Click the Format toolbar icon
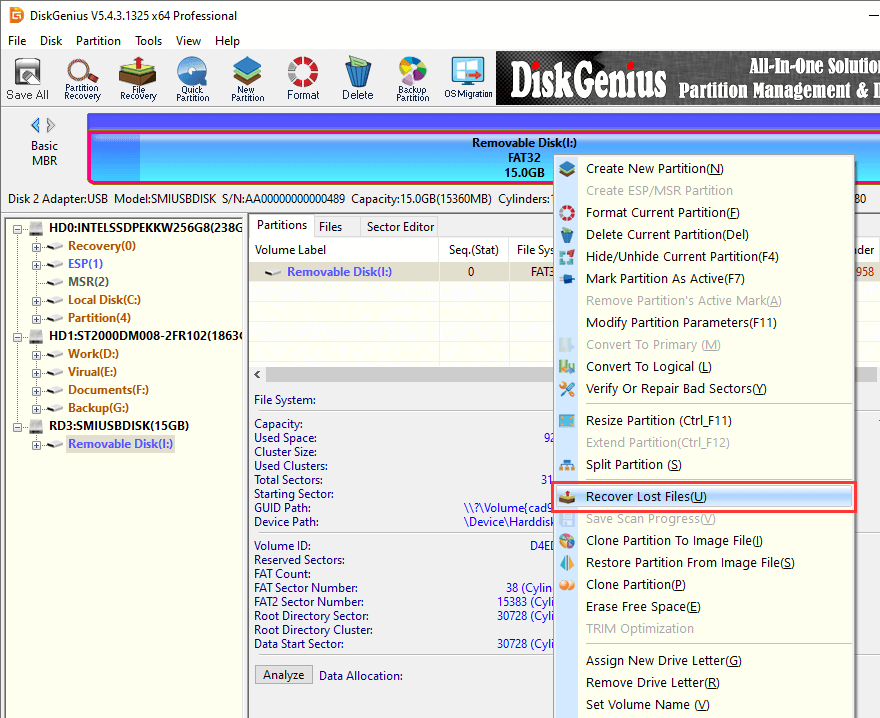Image resolution: width=880 pixels, height=718 pixels. 303,78
